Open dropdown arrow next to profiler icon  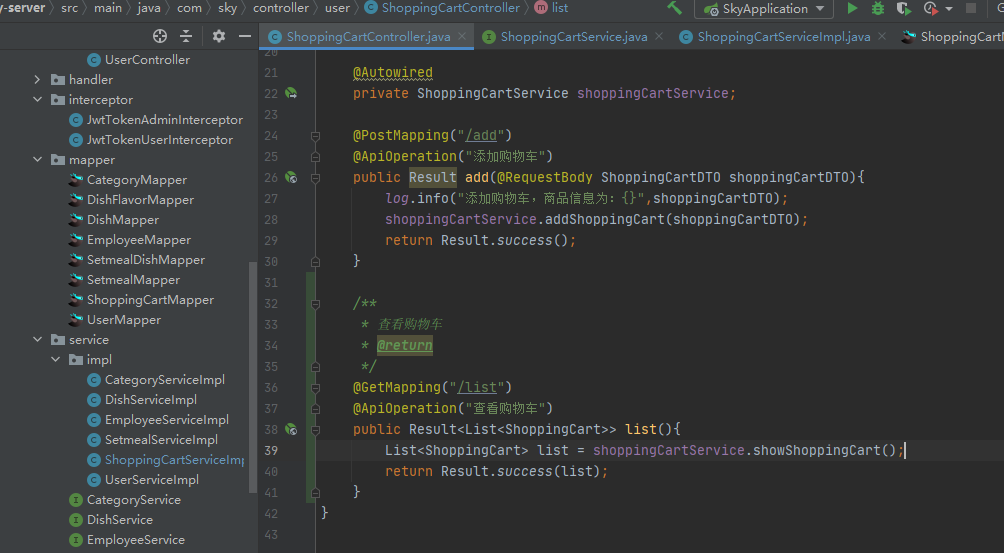point(949,9)
